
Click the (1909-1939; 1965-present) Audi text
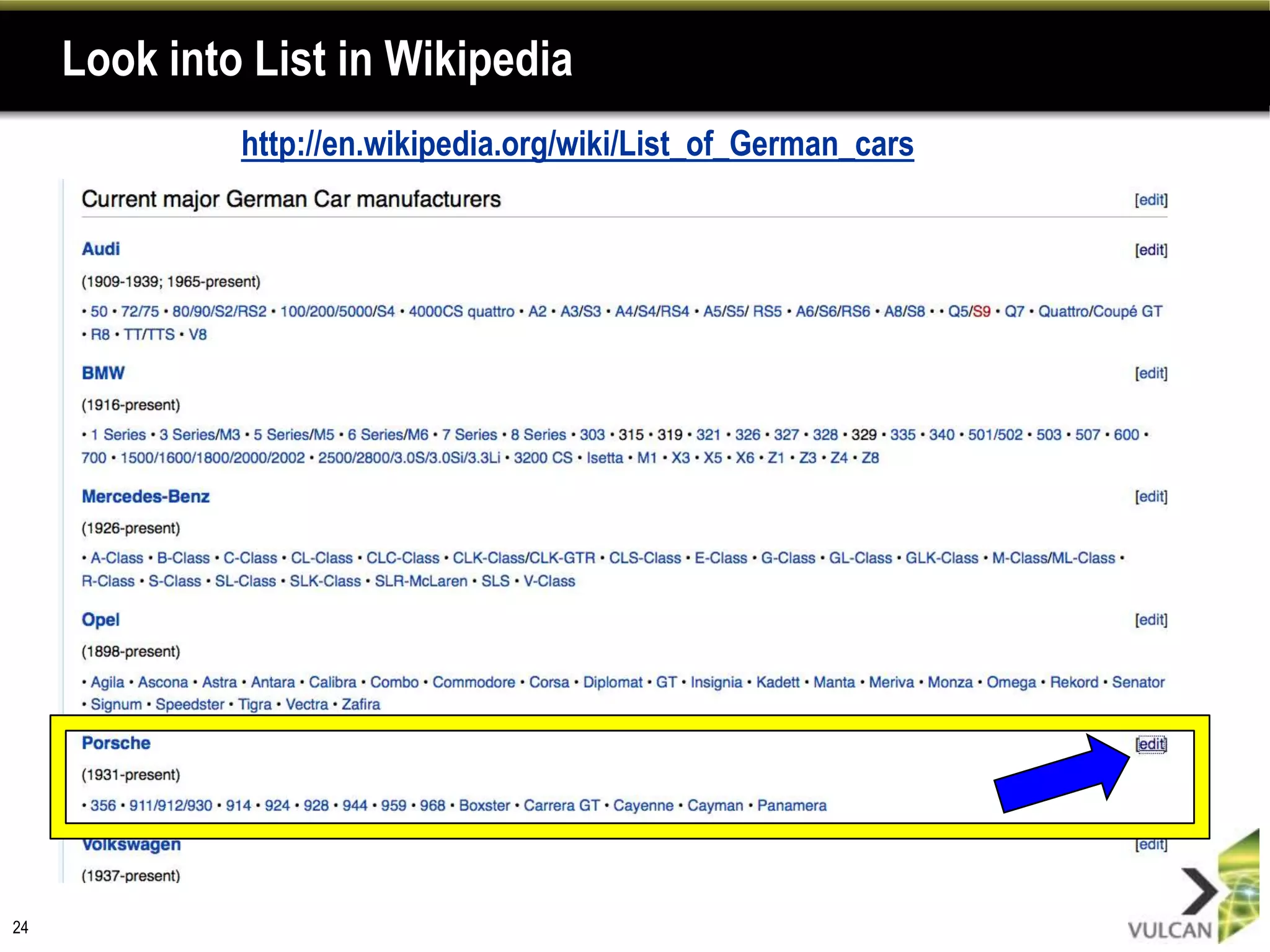(x=171, y=281)
